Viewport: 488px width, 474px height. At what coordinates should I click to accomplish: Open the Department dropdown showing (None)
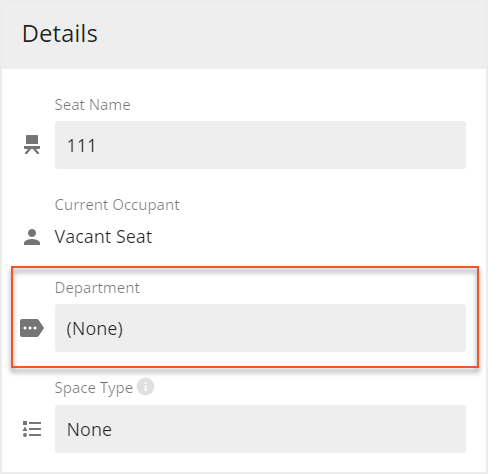260,328
